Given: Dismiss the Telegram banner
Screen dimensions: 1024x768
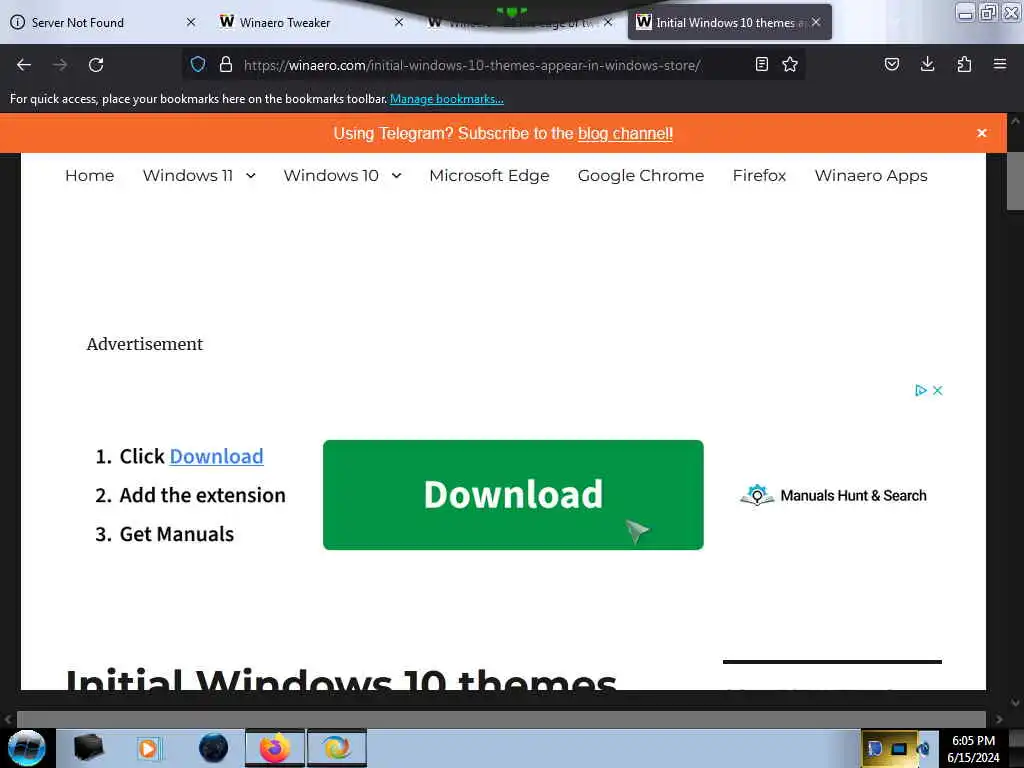Looking at the screenshot, I should [x=982, y=133].
